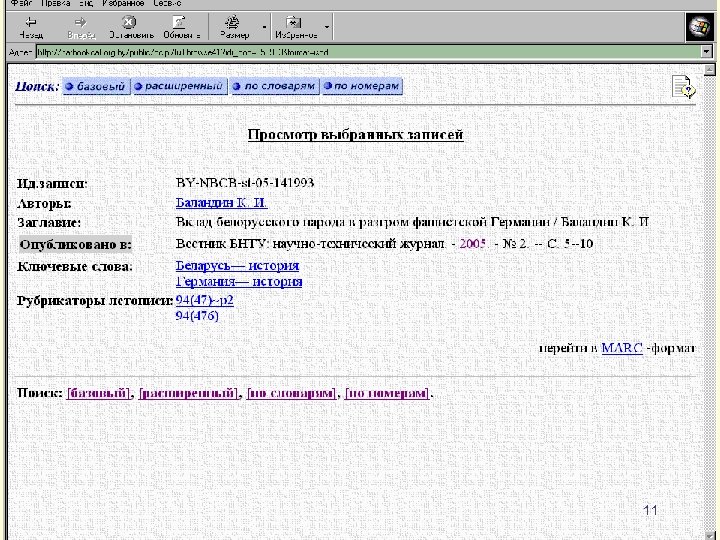Open rubric link 94(476)
720x540 pixels.
point(197,316)
